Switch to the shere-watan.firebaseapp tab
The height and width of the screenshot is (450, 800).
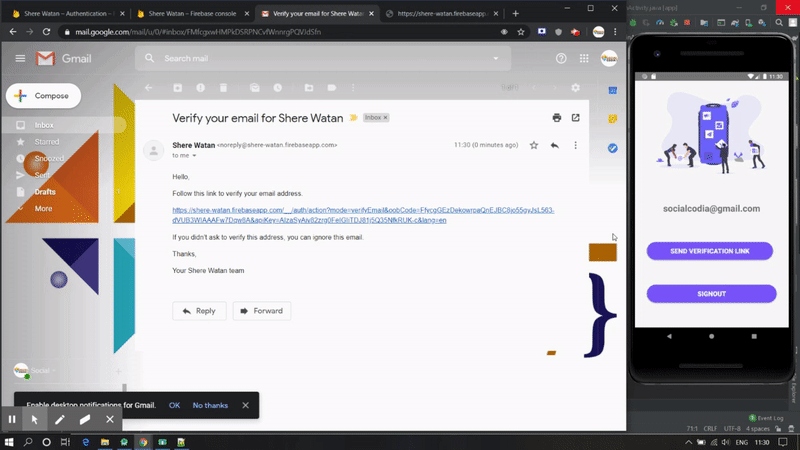[441, 14]
